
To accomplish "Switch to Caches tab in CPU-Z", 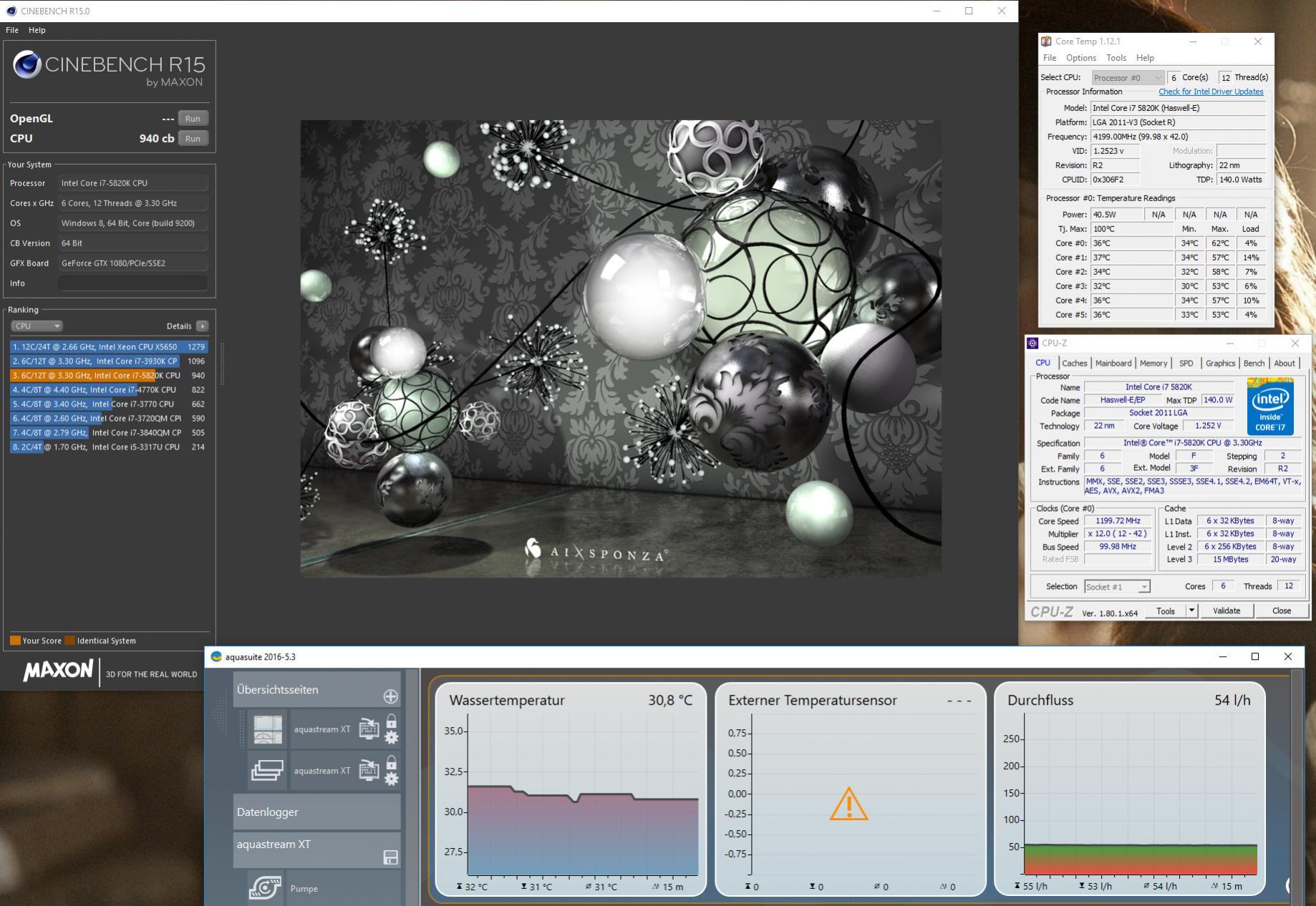I will pyautogui.click(x=1074, y=364).
